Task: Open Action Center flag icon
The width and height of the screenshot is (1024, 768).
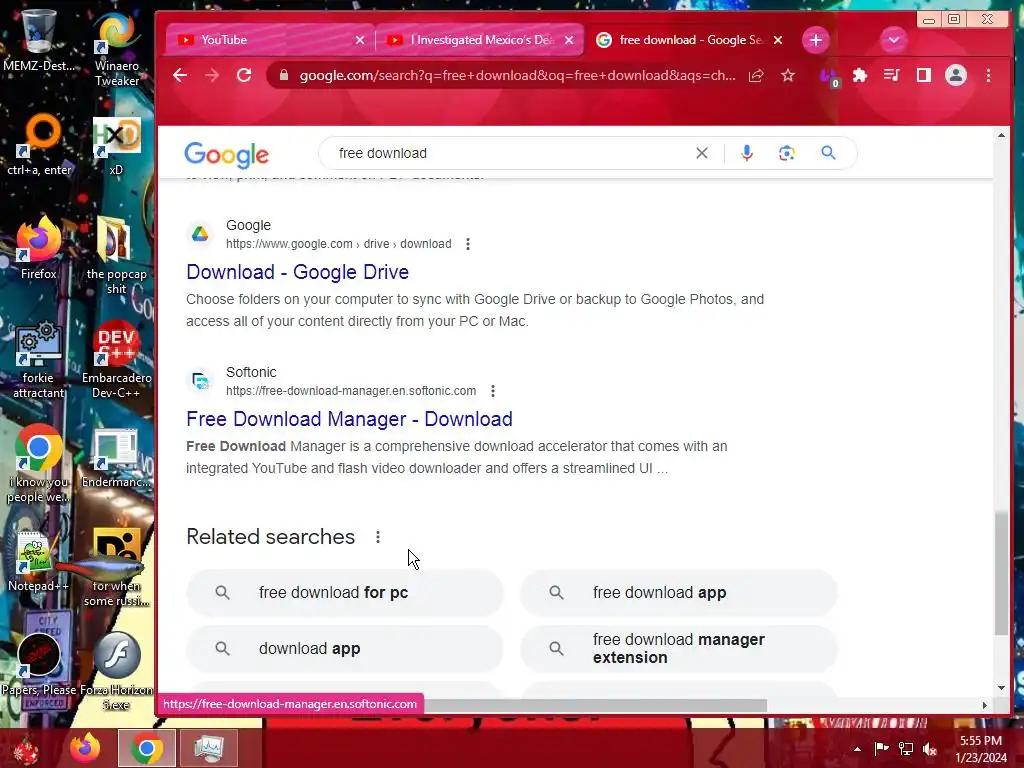Action: coord(881,749)
